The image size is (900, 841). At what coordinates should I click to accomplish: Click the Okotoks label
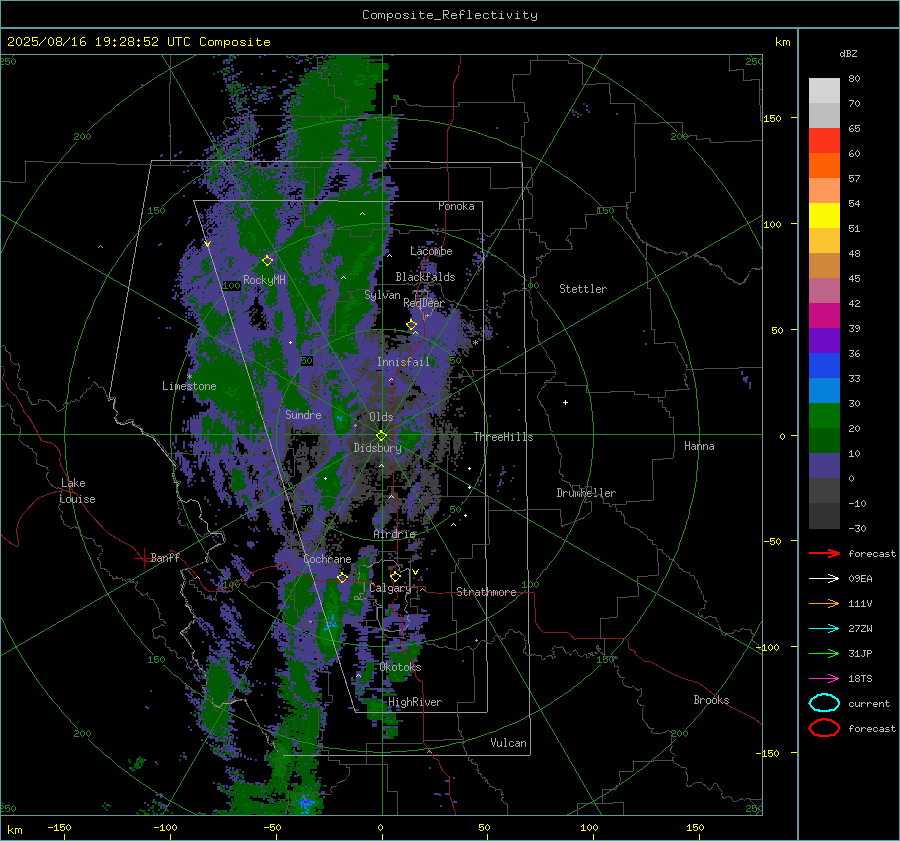click(401, 667)
